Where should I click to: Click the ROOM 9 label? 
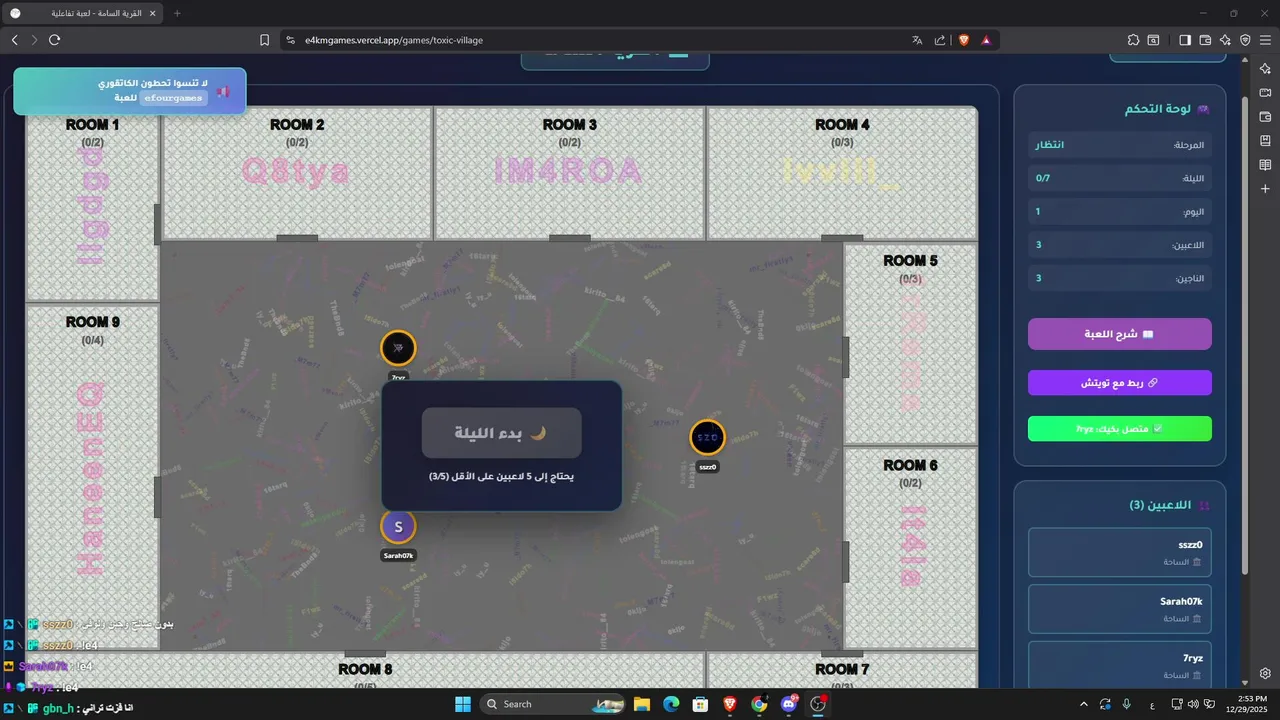[x=92, y=322]
